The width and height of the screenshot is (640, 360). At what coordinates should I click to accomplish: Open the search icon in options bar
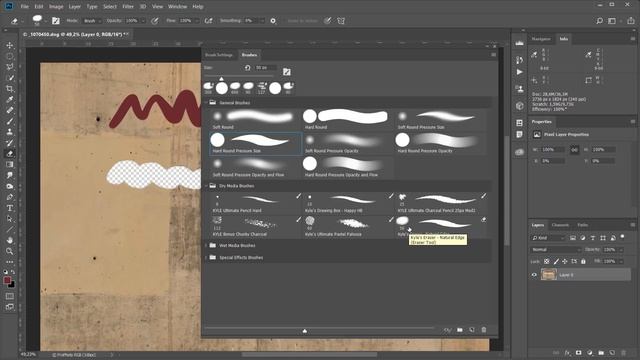click(599, 21)
